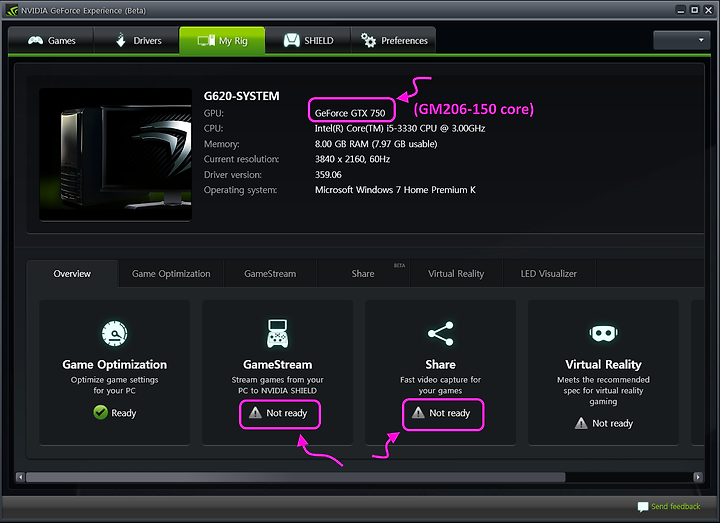The height and width of the screenshot is (523, 720).
Task: Click the Share warning triangle icon
Action: coord(418,412)
